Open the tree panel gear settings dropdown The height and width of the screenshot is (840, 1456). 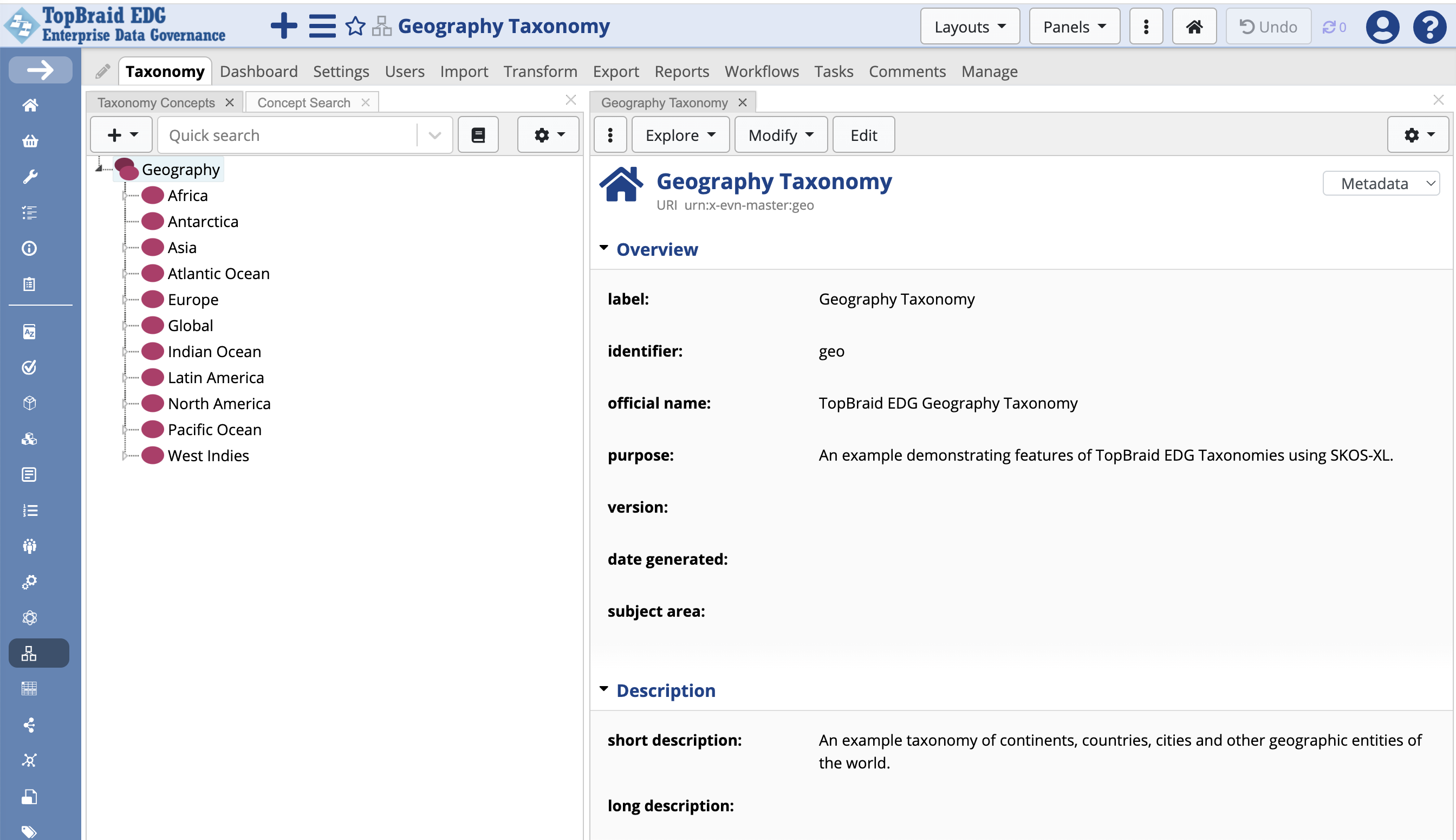click(548, 135)
